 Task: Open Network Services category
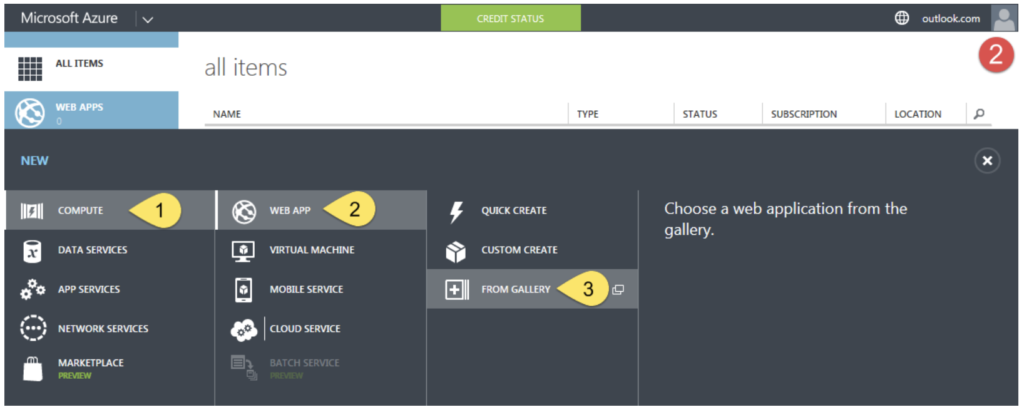[110, 328]
